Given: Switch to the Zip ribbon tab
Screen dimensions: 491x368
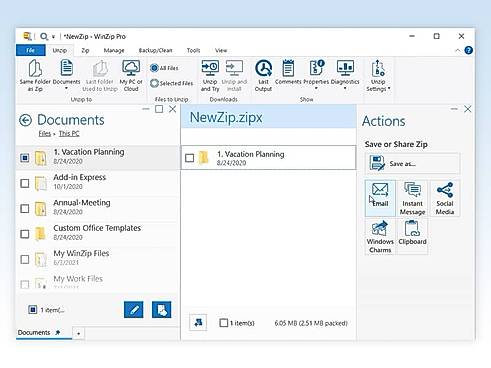Looking at the screenshot, I should click(x=85, y=50).
